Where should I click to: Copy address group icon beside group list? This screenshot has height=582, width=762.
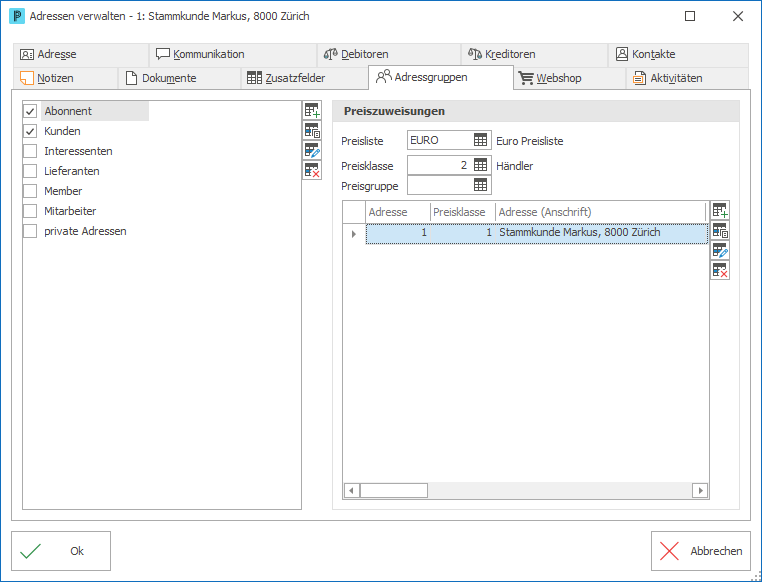[x=312, y=131]
